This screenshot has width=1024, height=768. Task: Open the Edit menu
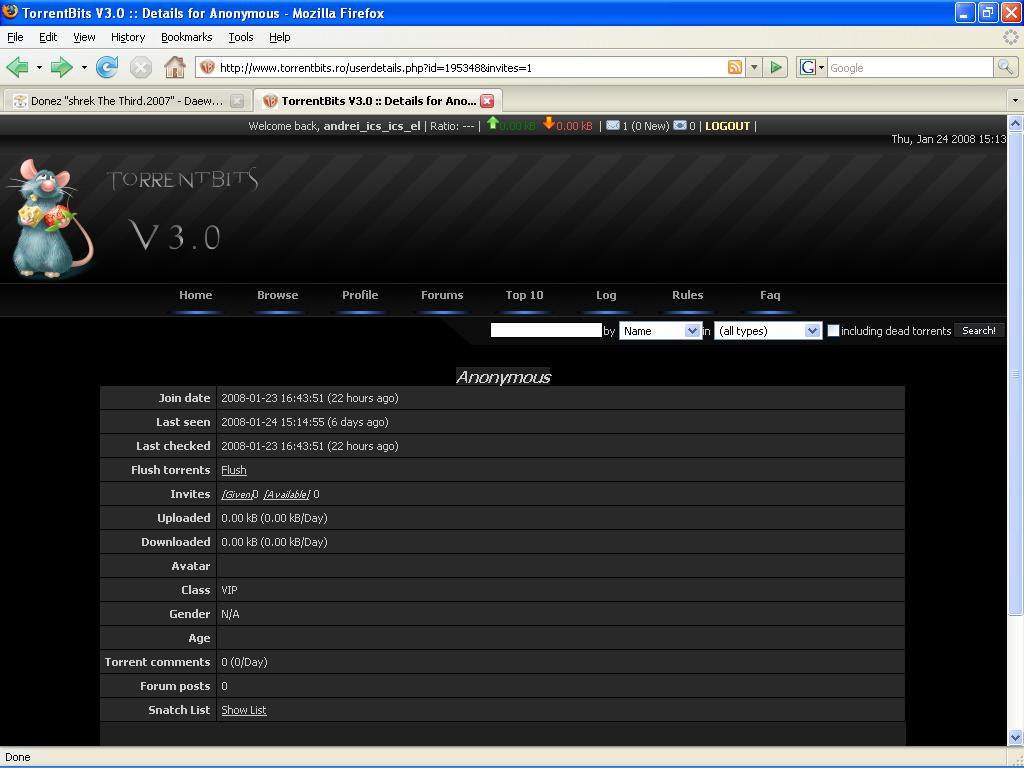coord(48,37)
